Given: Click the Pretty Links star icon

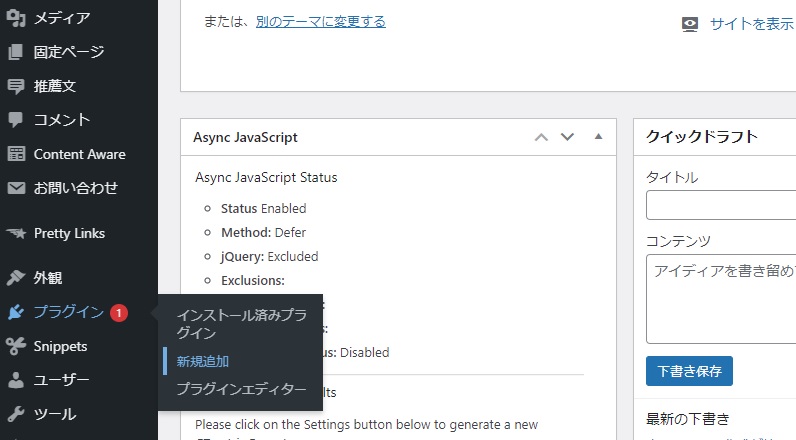Looking at the screenshot, I should point(16,233).
